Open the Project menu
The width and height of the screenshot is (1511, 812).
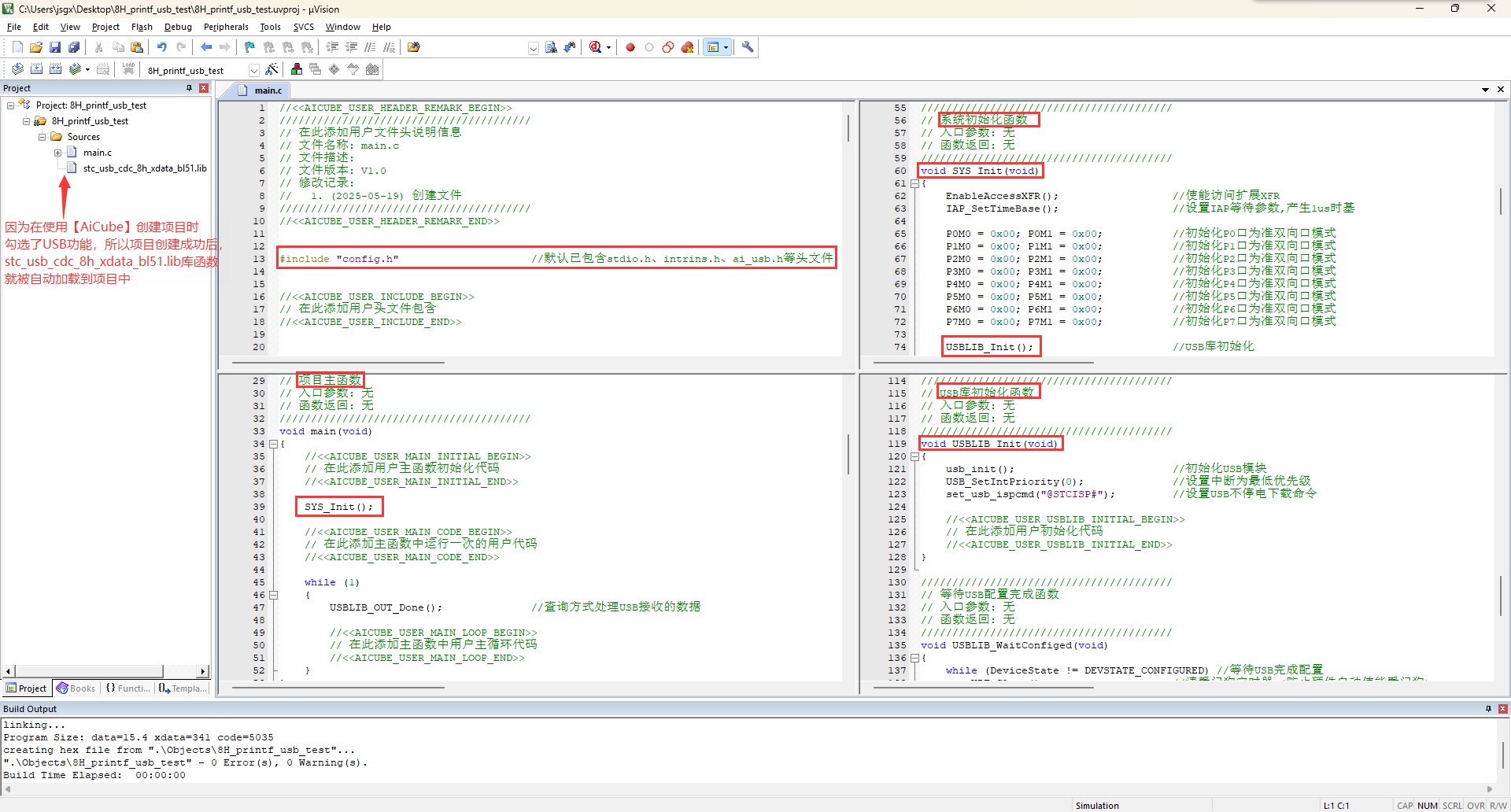click(x=105, y=27)
